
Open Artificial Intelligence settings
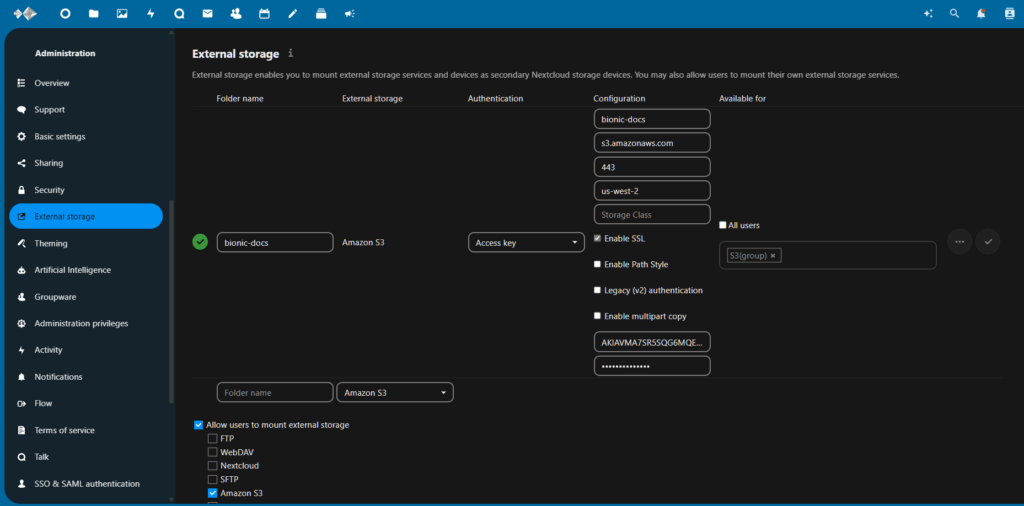tap(86, 270)
